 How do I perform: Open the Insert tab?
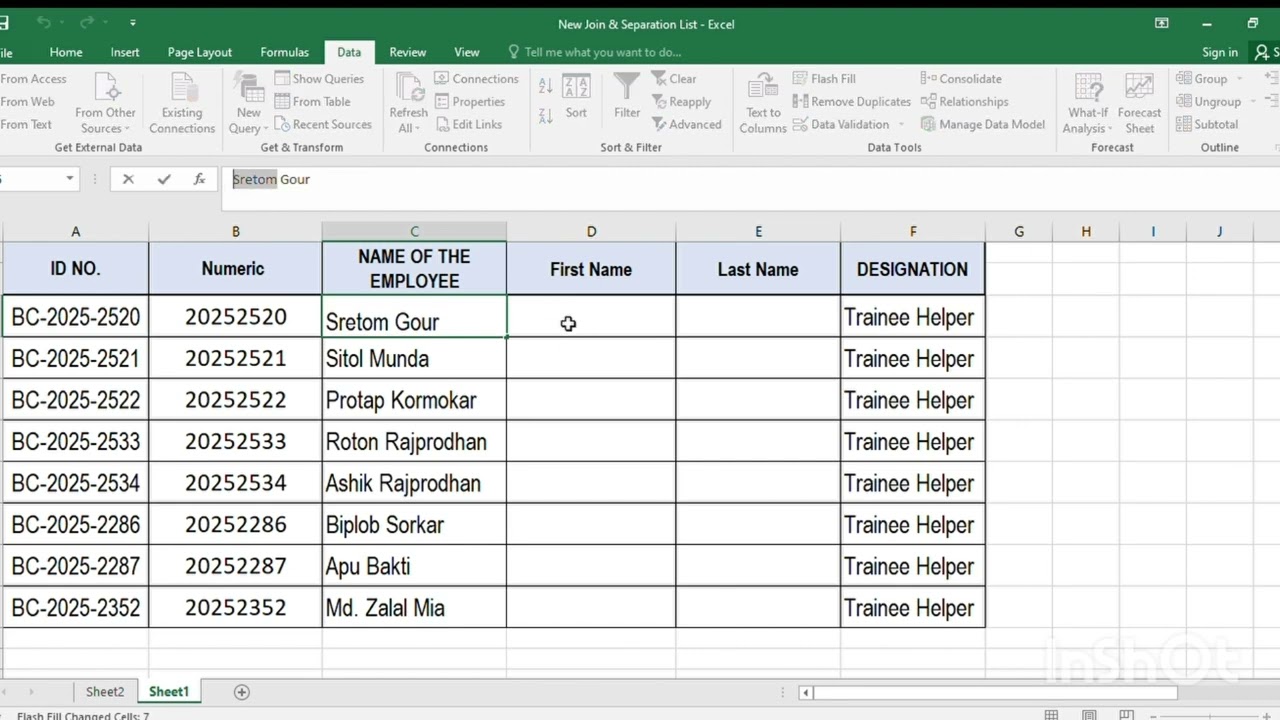point(125,52)
